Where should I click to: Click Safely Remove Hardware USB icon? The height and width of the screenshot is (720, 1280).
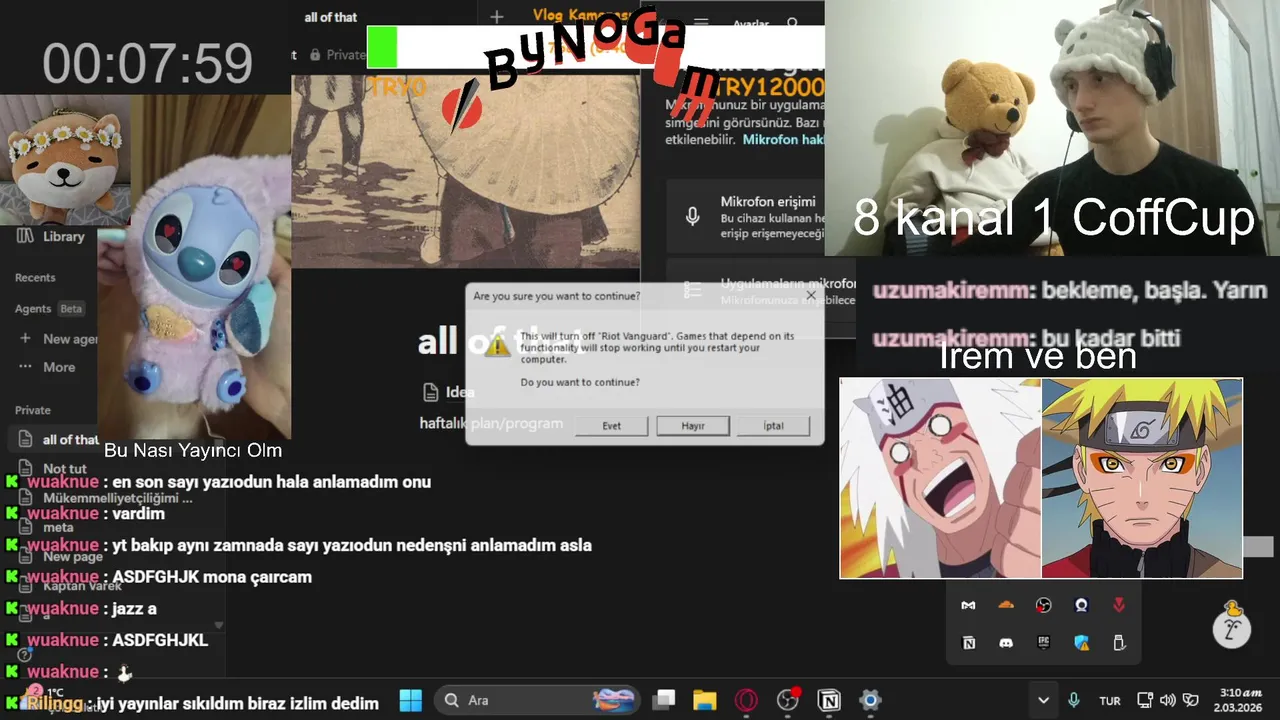coord(1119,643)
